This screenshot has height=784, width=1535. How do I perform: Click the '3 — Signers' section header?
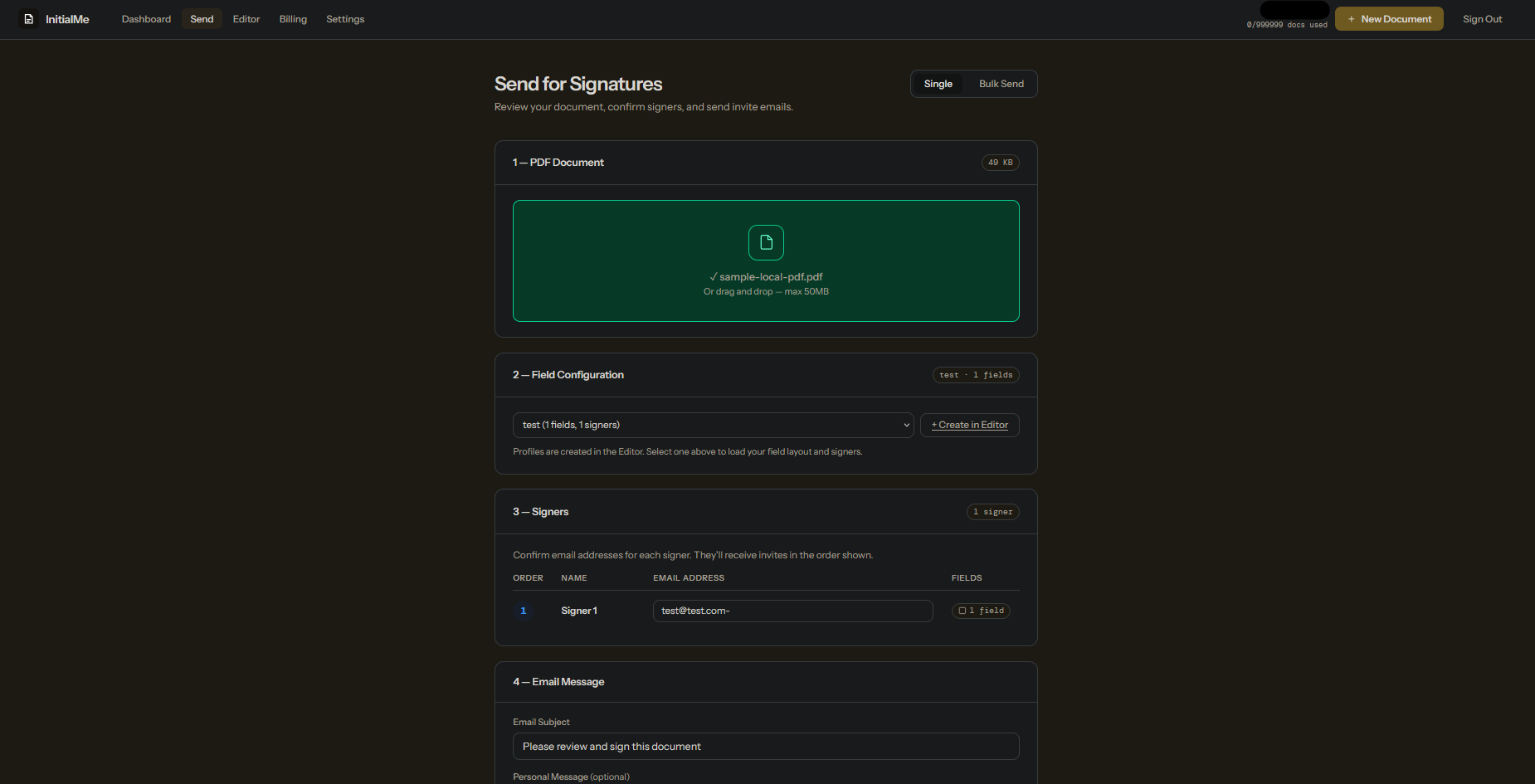pyautogui.click(x=541, y=512)
